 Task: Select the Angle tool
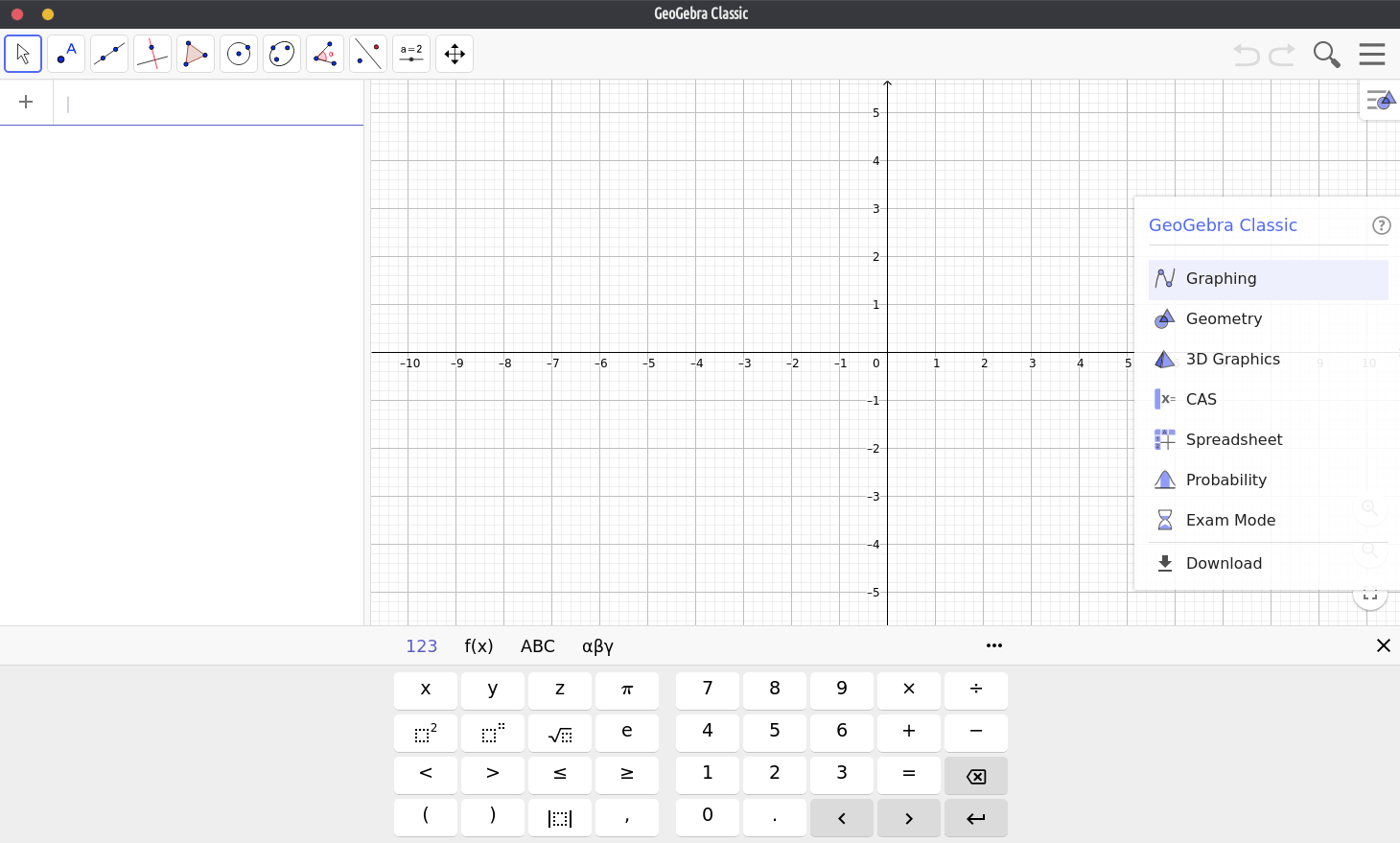point(325,54)
